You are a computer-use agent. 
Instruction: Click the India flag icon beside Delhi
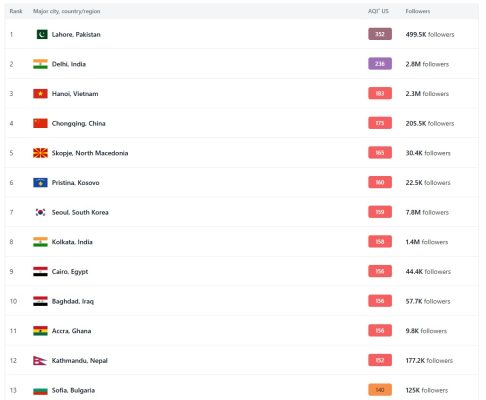click(40, 64)
